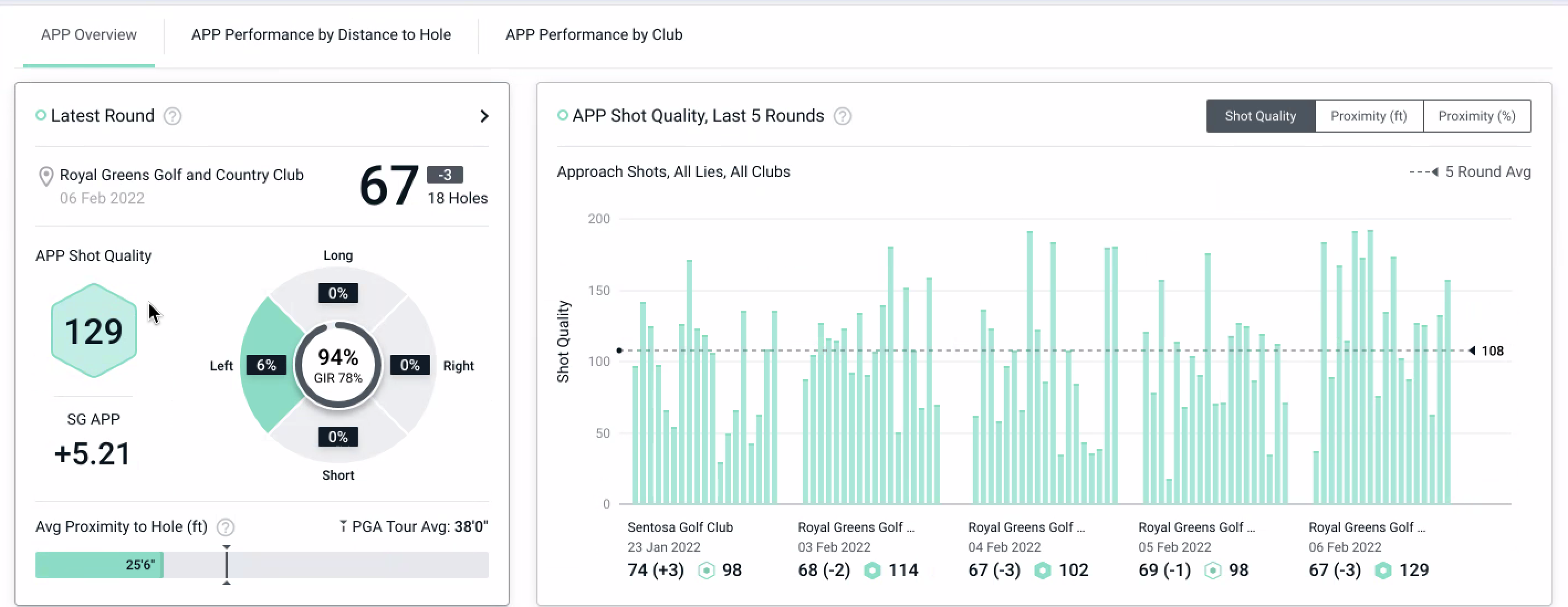Click location pin icon by Royal Greens
The height and width of the screenshot is (607, 1568).
(46, 176)
